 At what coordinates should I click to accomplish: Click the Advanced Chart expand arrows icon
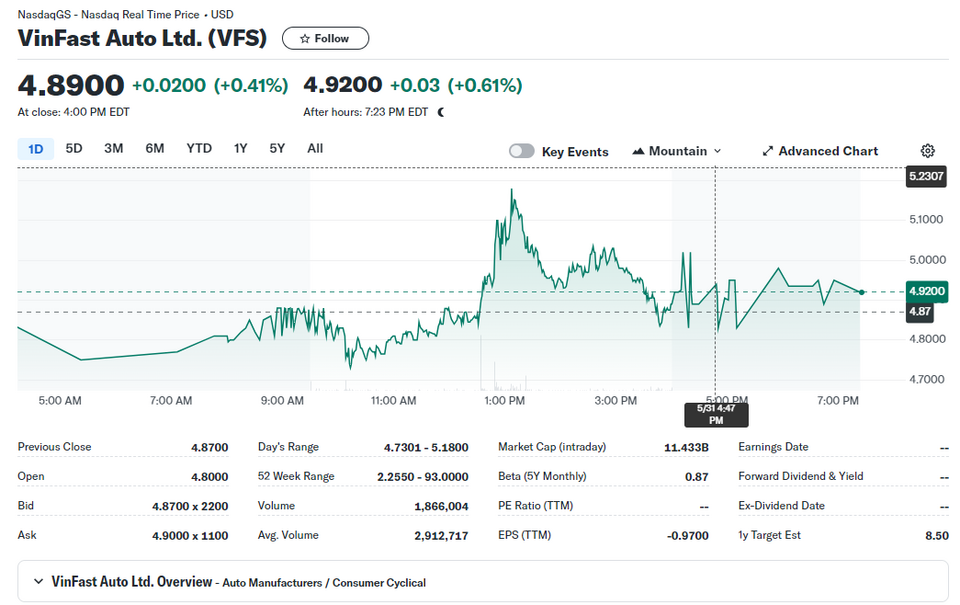coord(768,151)
